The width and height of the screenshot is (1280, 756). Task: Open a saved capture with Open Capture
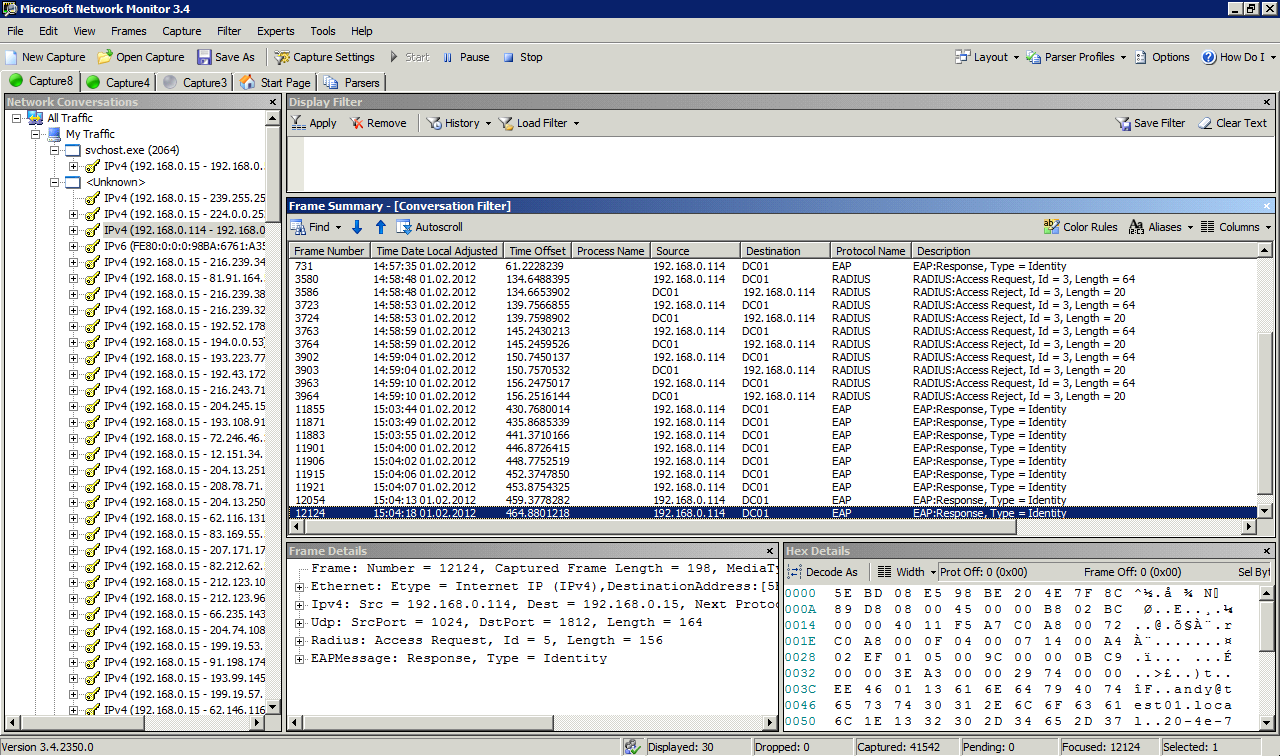(x=141, y=57)
